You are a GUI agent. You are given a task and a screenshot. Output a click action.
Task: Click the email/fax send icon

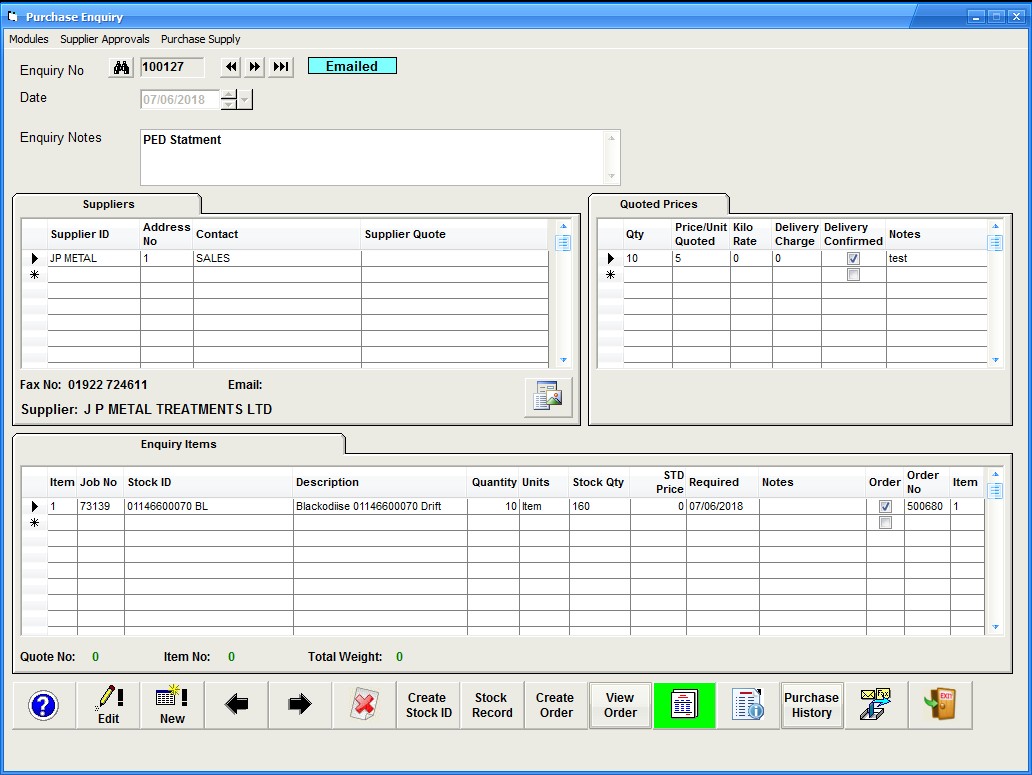pyautogui.click(x=875, y=705)
